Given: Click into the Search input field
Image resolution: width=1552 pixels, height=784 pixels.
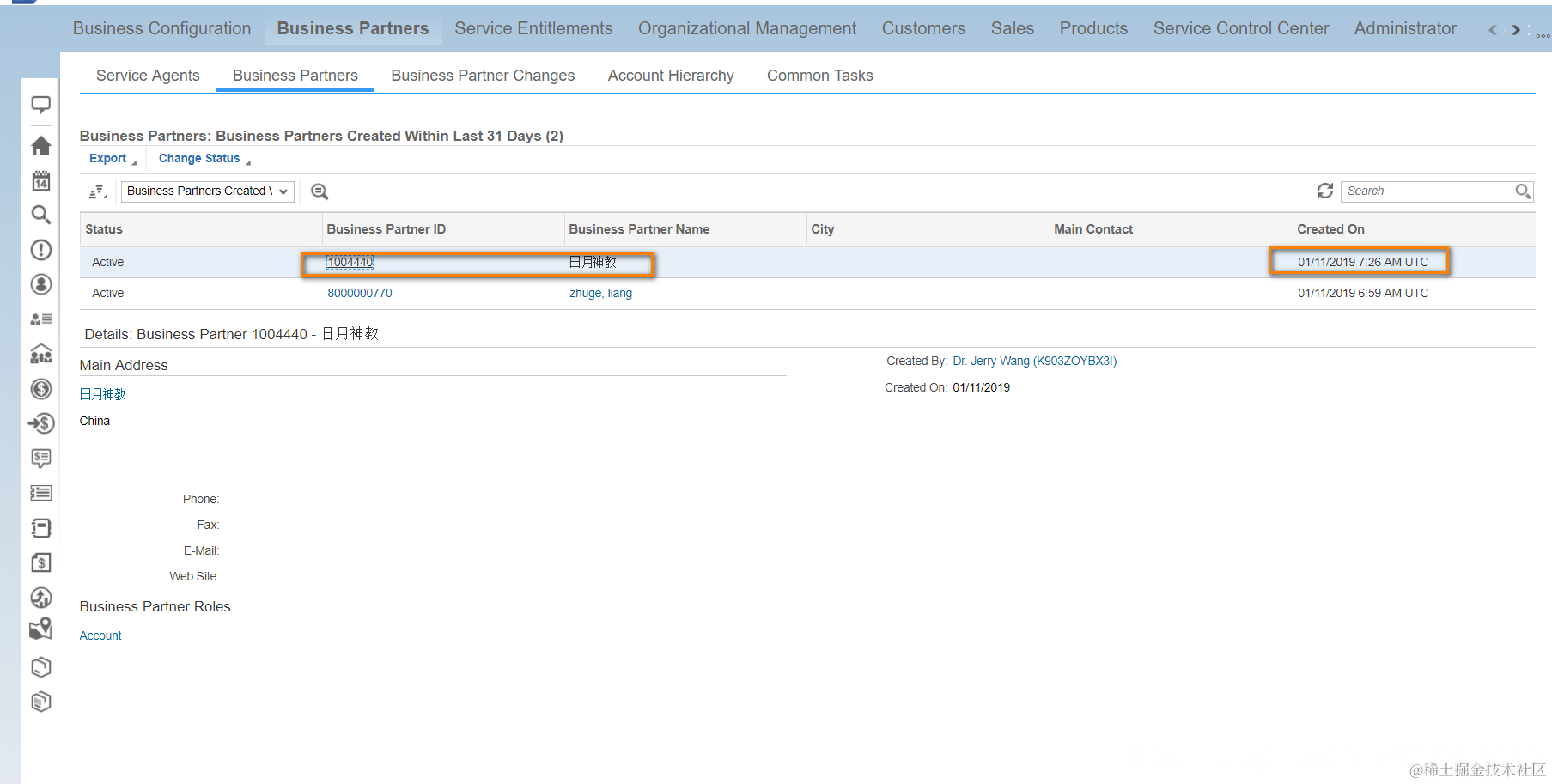Looking at the screenshot, I should pyautogui.click(x=1428, y=191).
